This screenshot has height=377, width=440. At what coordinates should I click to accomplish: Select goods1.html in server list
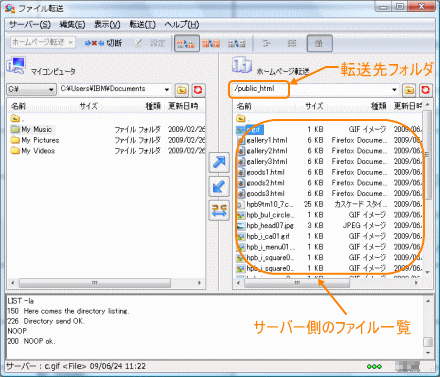[261, 172]
